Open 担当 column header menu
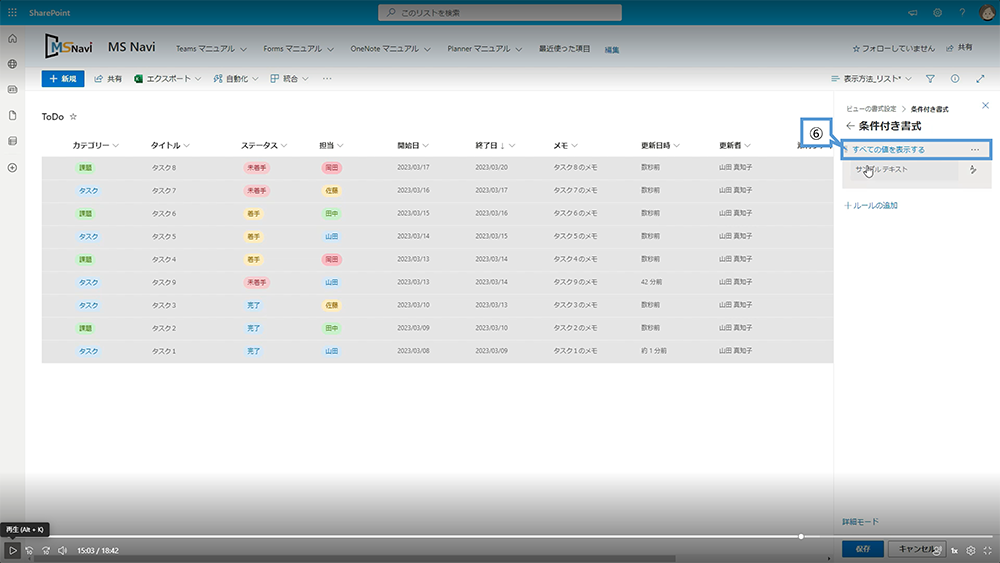Screen dimensions: 1000x563 pyautogui.click(x=331, y=145)
